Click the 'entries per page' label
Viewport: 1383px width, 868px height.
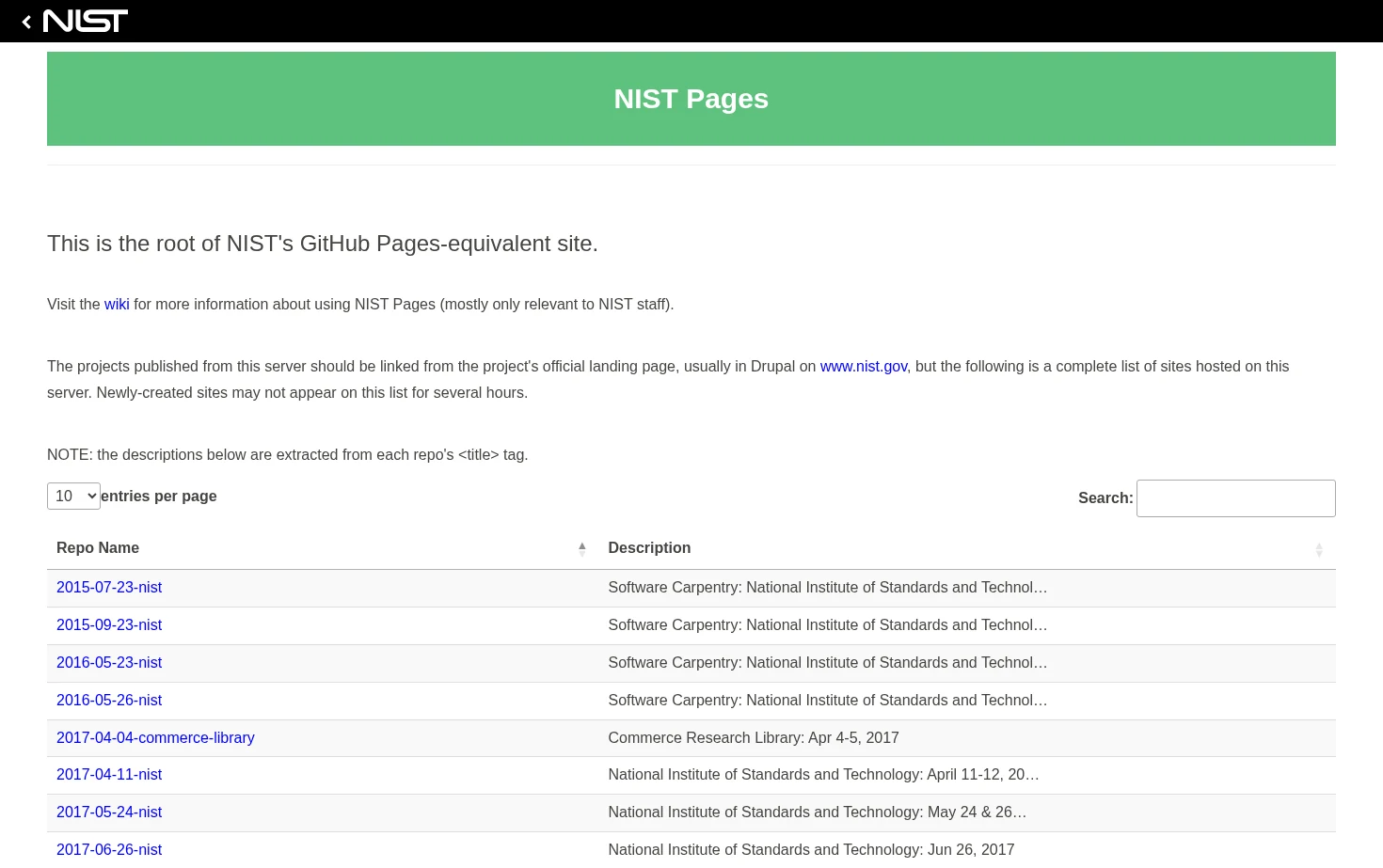click(159, 496)
